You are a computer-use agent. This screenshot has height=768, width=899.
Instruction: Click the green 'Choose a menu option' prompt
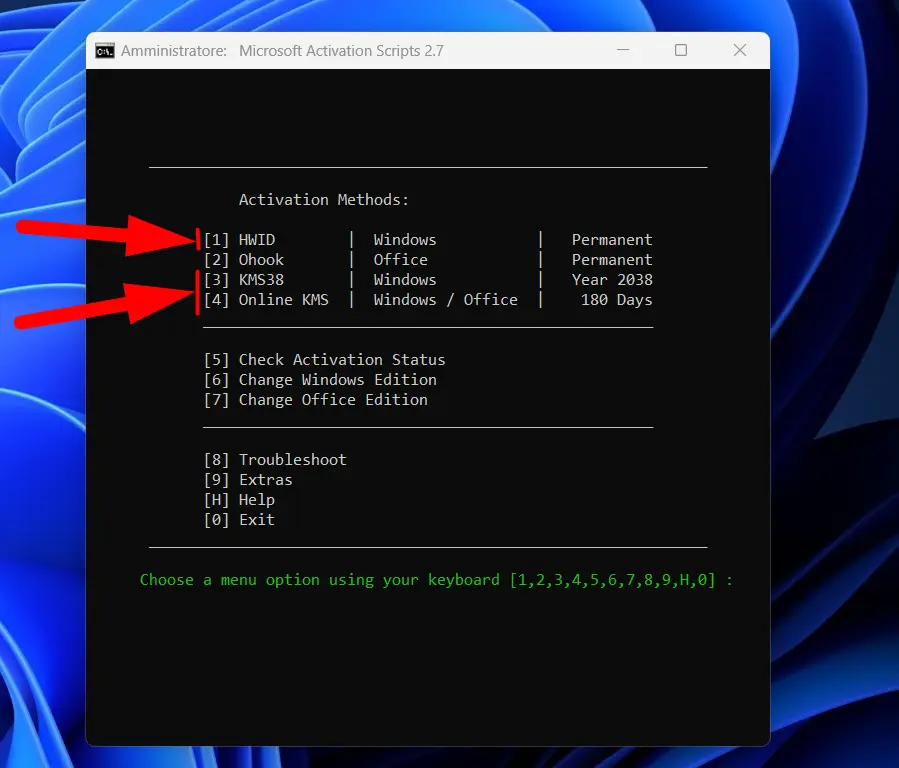(x=436, y=580)
